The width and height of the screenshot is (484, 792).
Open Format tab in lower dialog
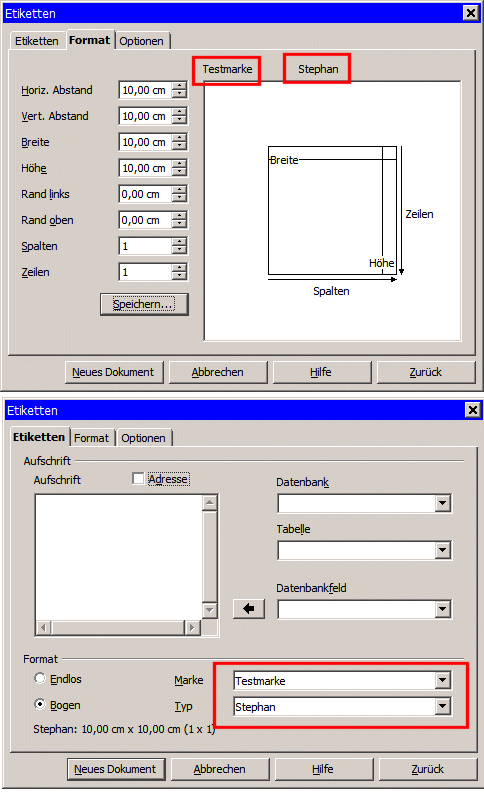click(91, 438)
